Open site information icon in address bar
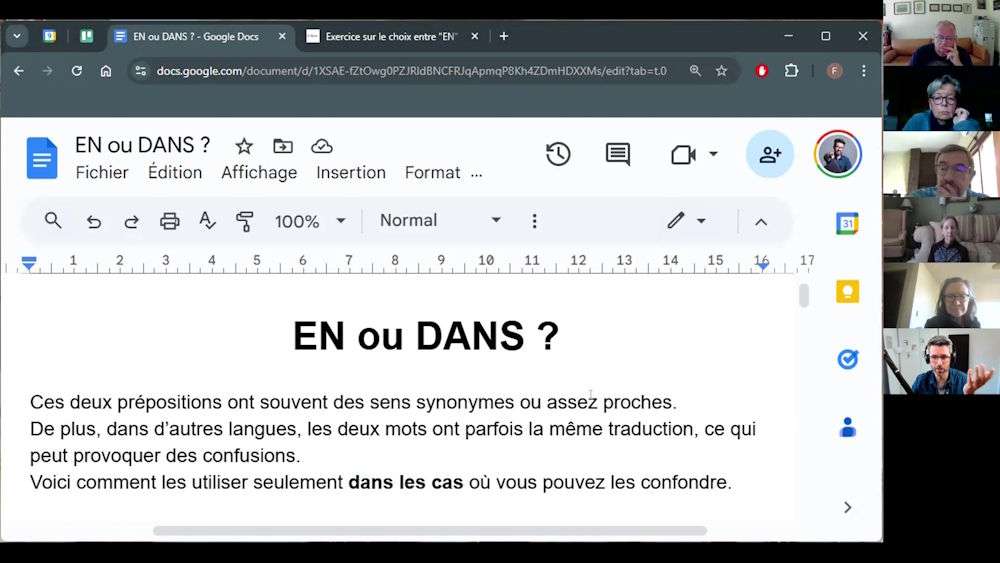 coord(141,71)
